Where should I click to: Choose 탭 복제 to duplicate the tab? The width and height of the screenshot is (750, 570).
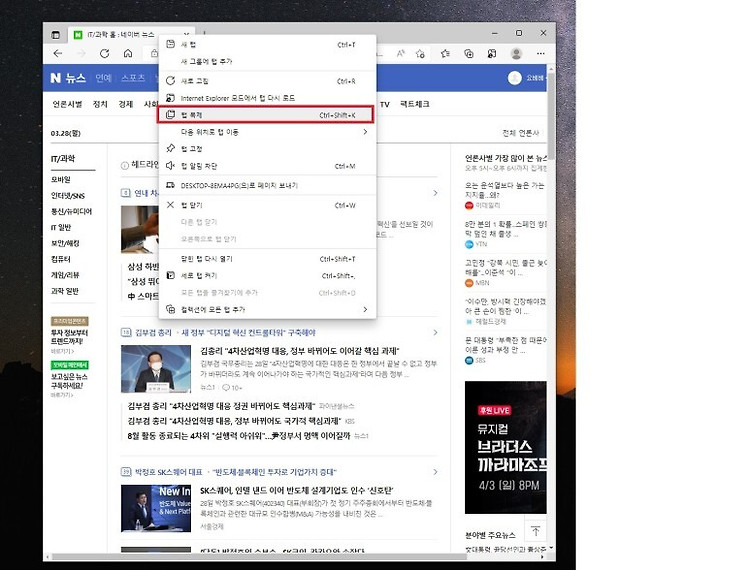(x=265, y=115)
